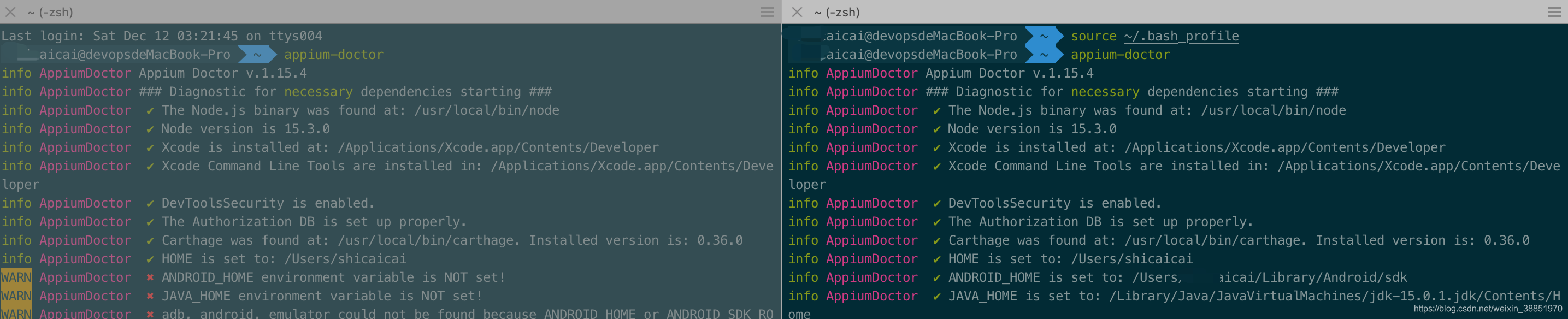Click "Diagnostic for necessary dependencies" line, left pane
1568x319 pixels.
click(345, 92)
